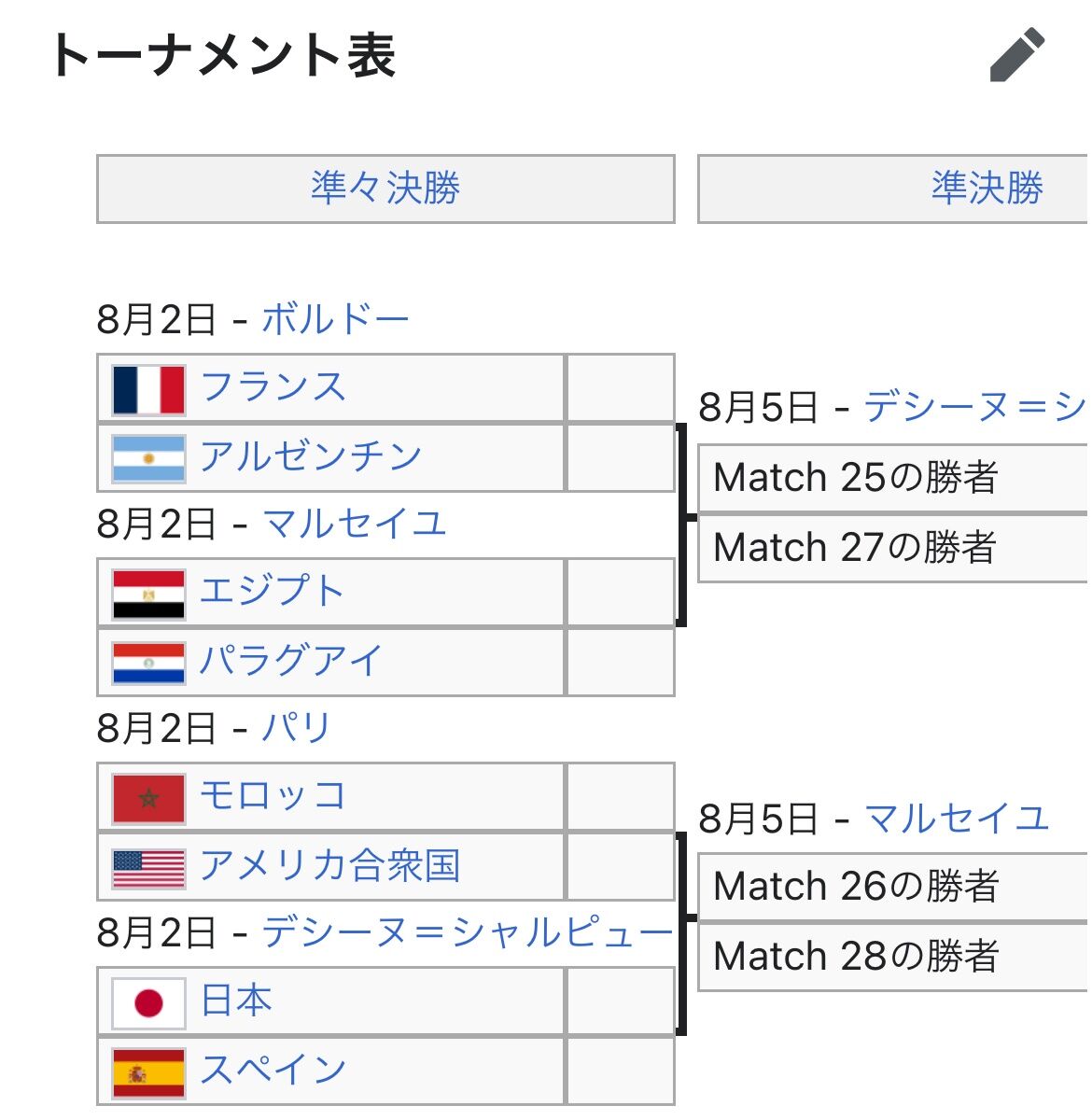
Task: Open the ボルドー venue link
Action: coord(335,319)
